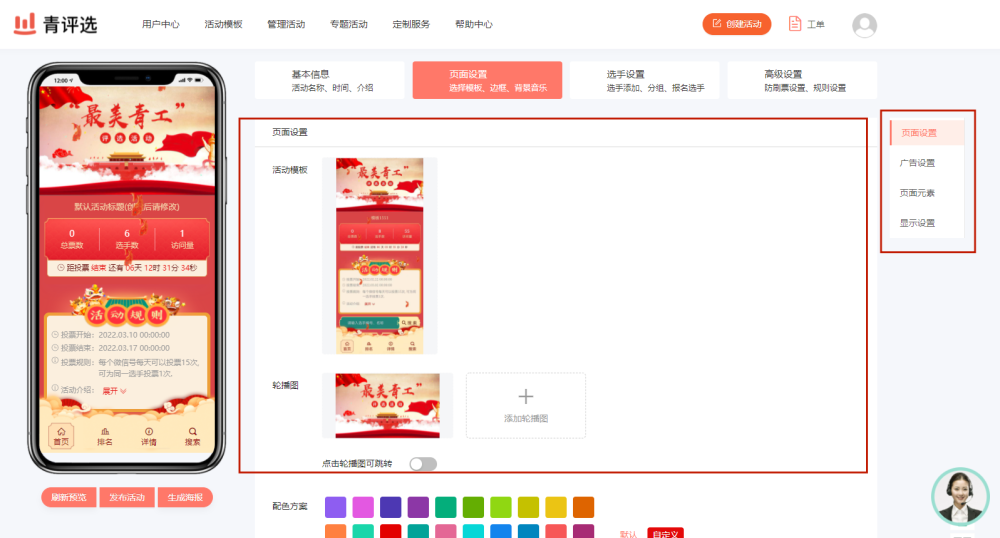Open the 用户中心 menu
1000x538 pixels.
click(x=161, y=24)
